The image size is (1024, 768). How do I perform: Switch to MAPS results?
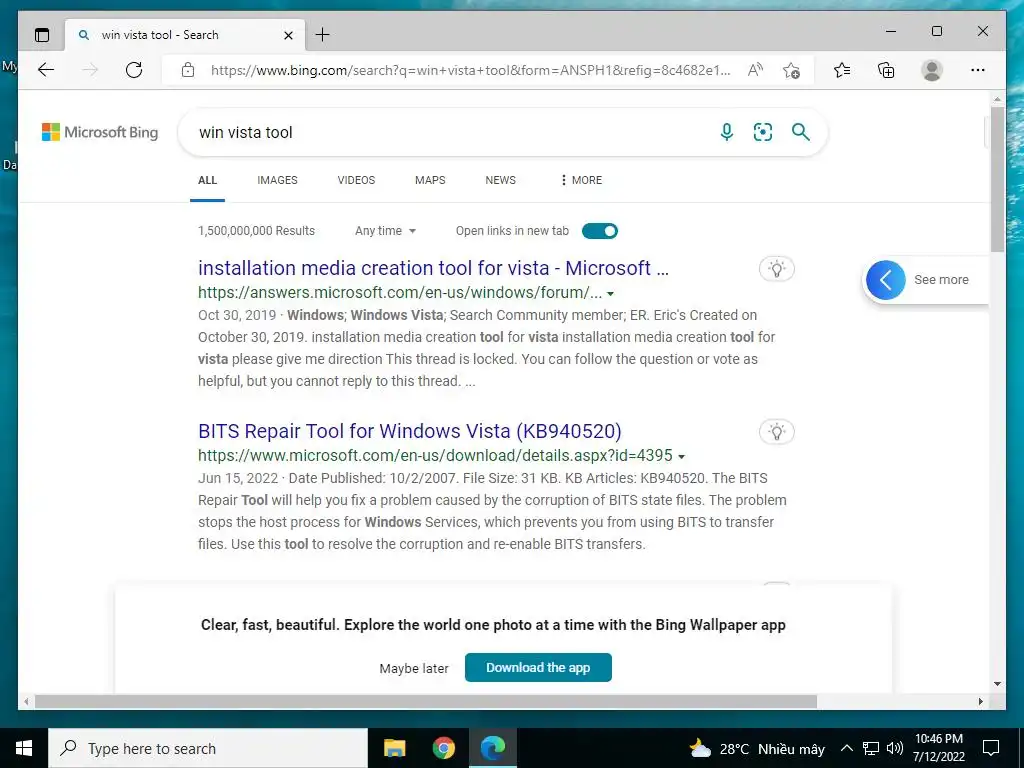click(430, 180)
